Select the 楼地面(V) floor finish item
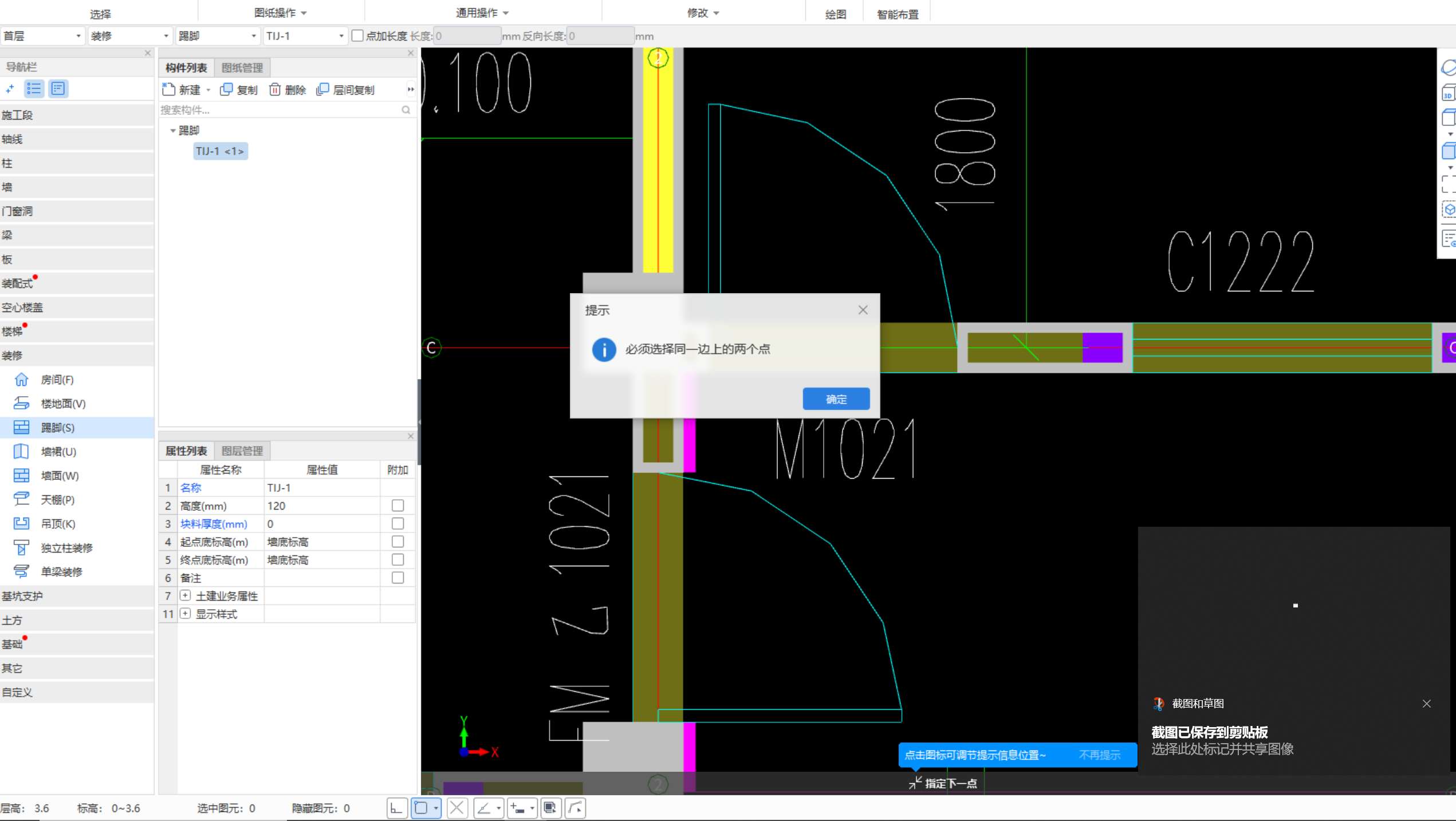 [x=63, y=404]
